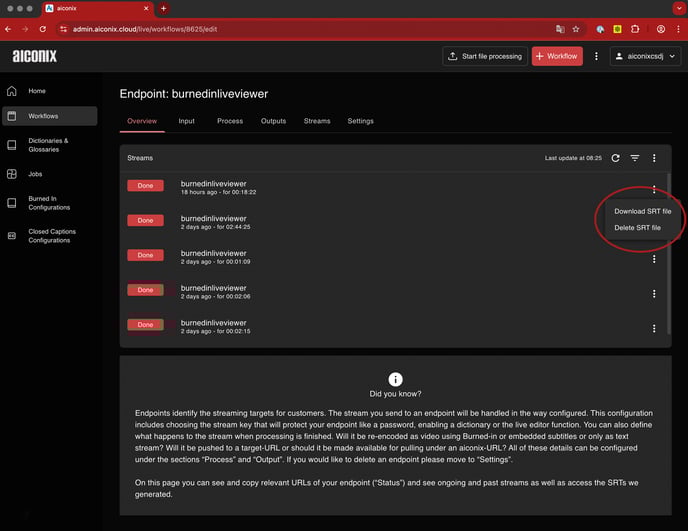The image size is (688, 531).
Task: Open Chrome three-dot menu
Action: point(678,29)
